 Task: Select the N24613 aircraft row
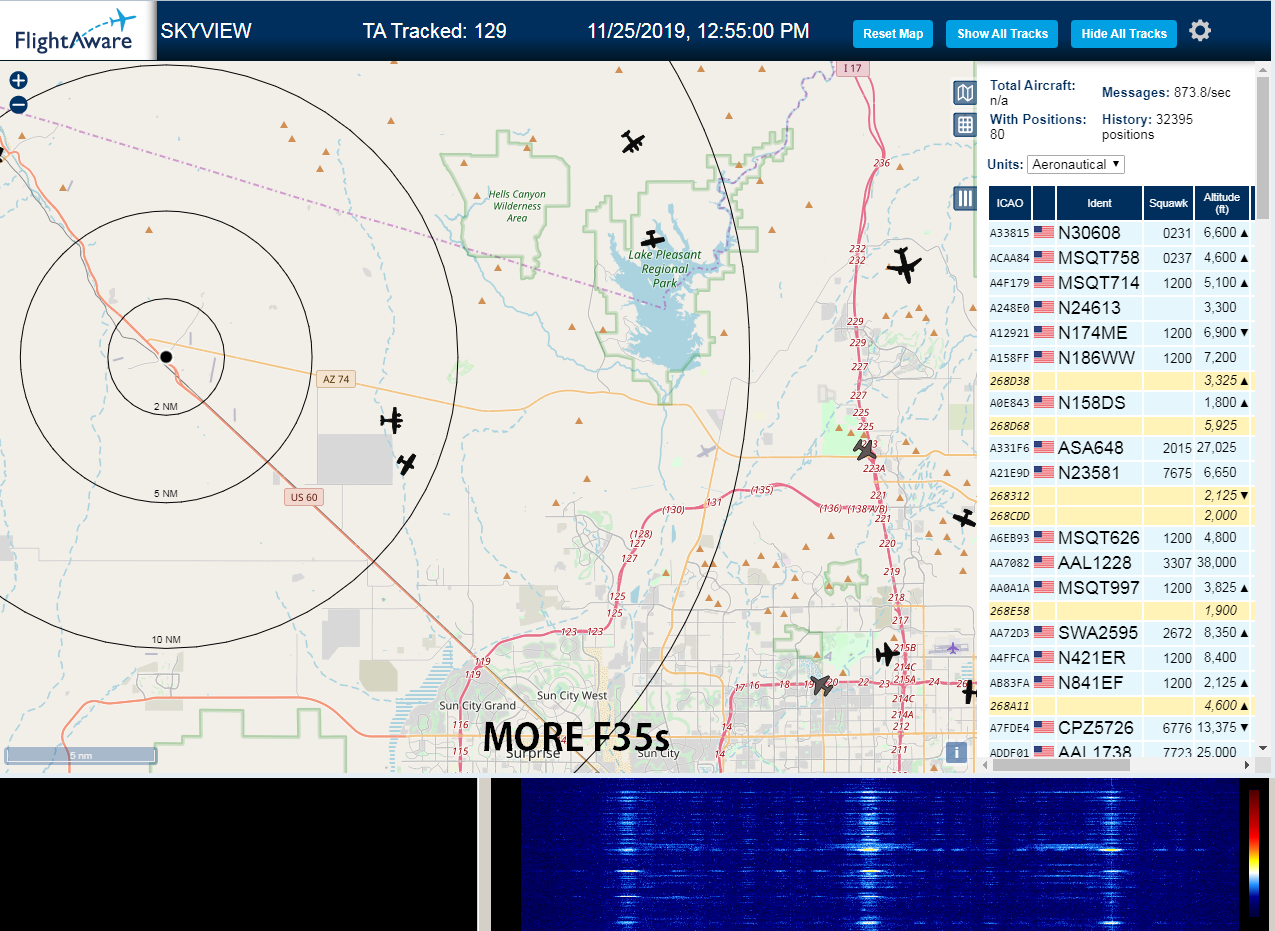(x=1120, y=307)
